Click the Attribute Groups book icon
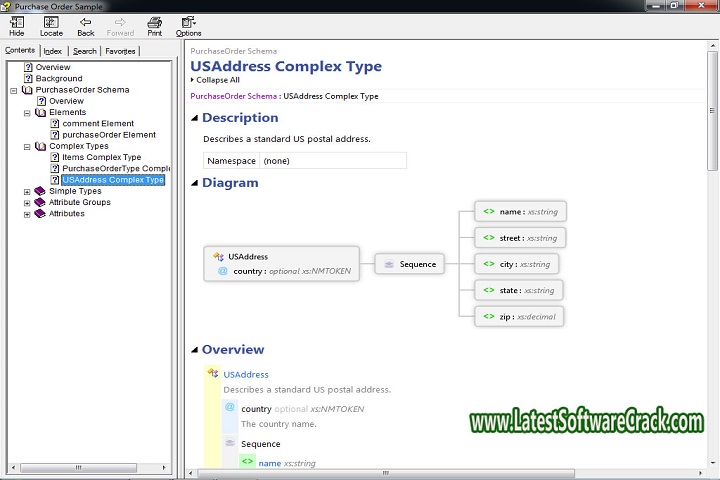Image resolution: width=720 pixels, height=480 pixels. [40, 202]
